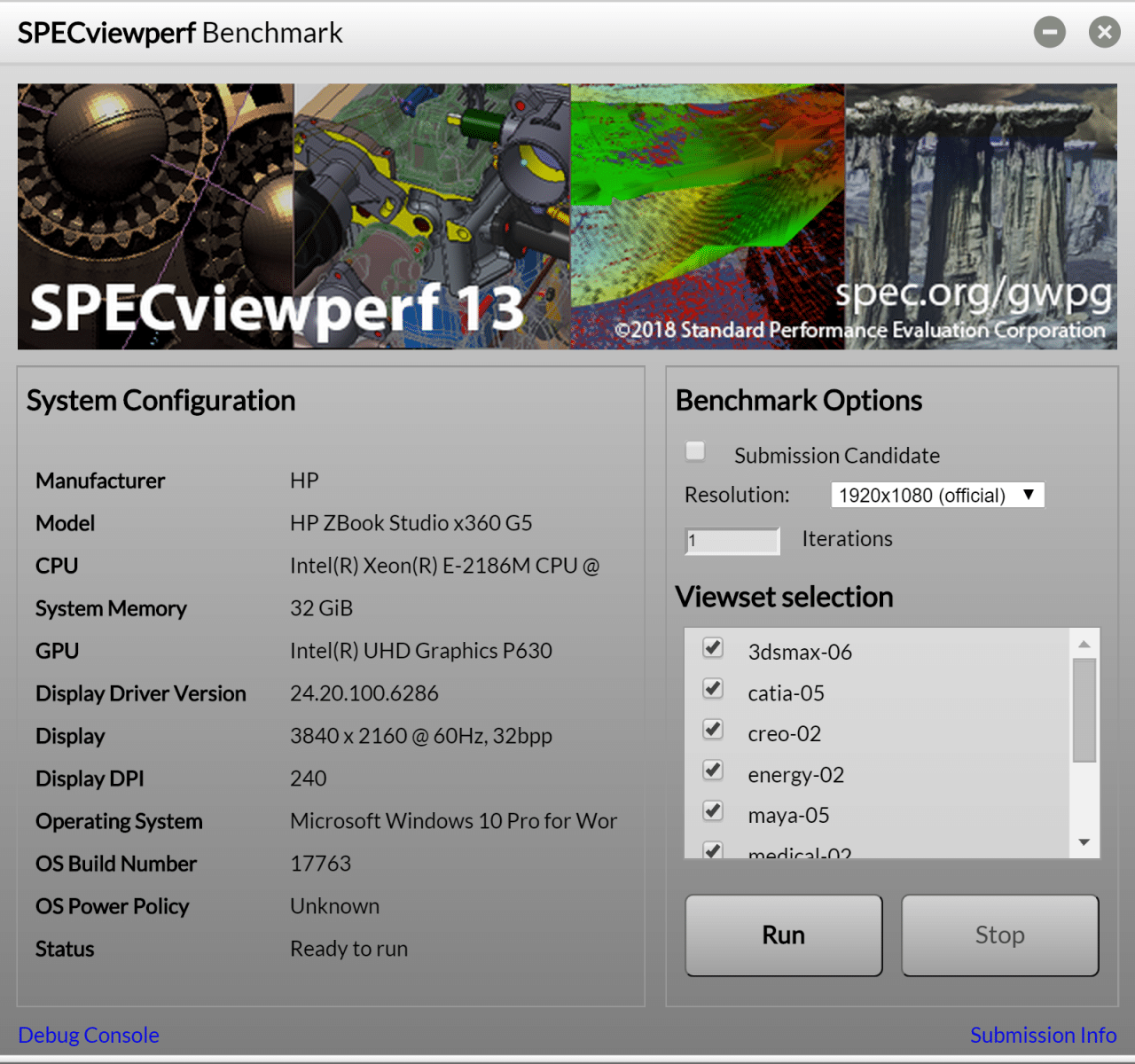
Task: Minimize the SPECviewperf Benchmark window
Action: pyautogui.click(x=1049, y=33)
